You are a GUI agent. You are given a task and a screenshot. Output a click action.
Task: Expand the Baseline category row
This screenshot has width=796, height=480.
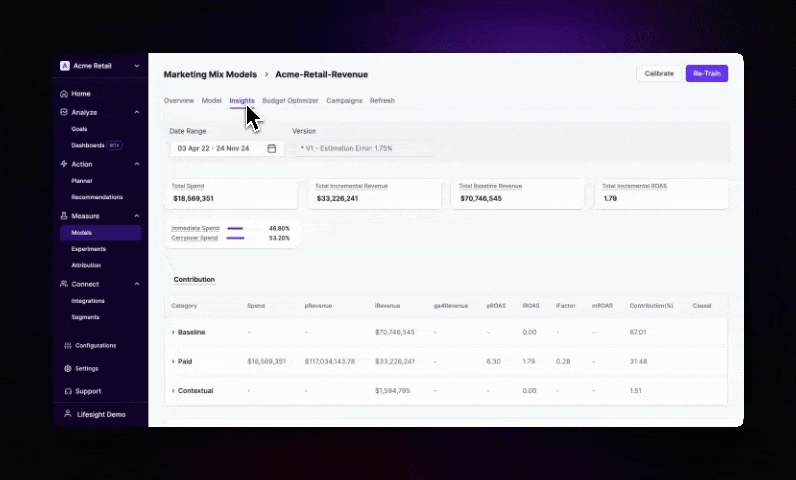[x=173, y=332]
